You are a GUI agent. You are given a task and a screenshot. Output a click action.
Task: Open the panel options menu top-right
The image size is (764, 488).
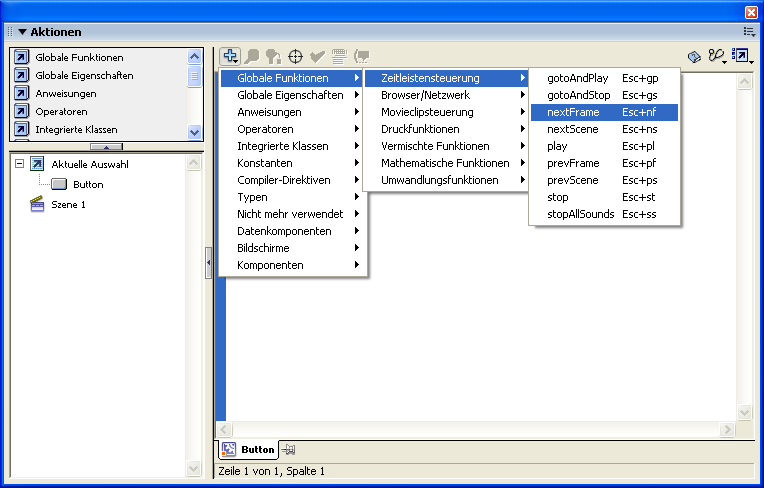[744, 32]
